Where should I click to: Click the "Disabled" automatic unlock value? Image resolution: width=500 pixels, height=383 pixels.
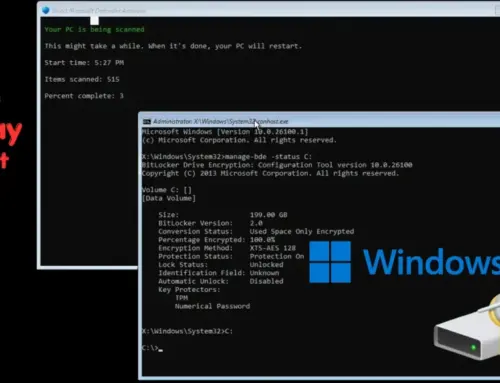[x=266, y=281]
